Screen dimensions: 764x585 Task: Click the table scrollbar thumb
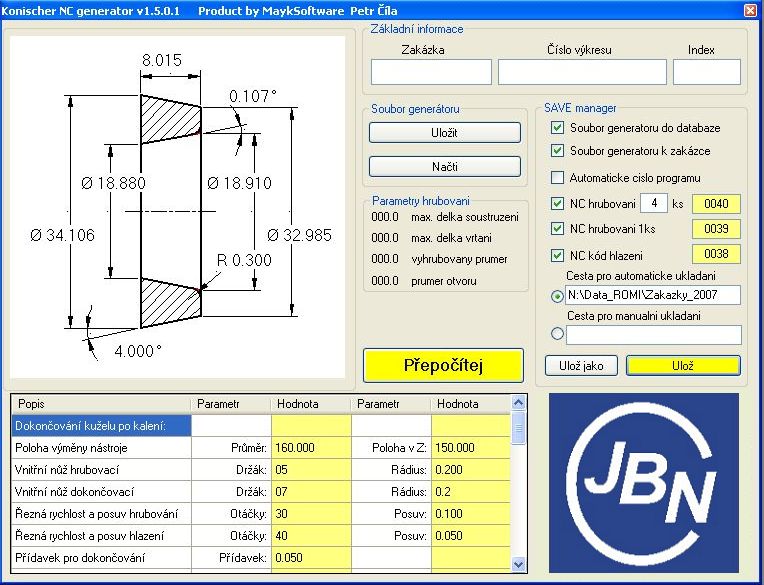pyautogui.click(x=518, y=428)
